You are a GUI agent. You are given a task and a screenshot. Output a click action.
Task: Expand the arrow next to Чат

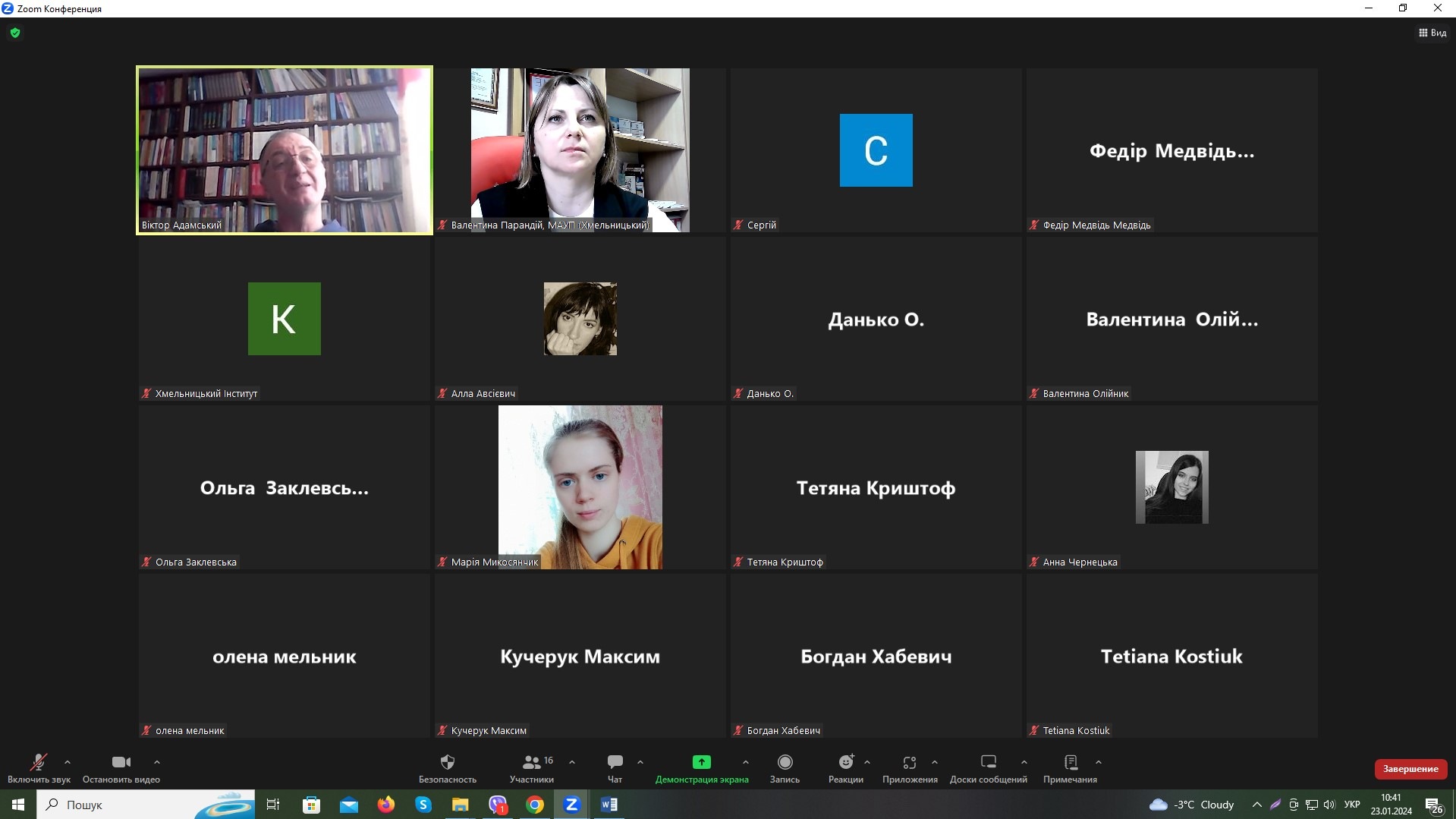[x=640, y=762]
